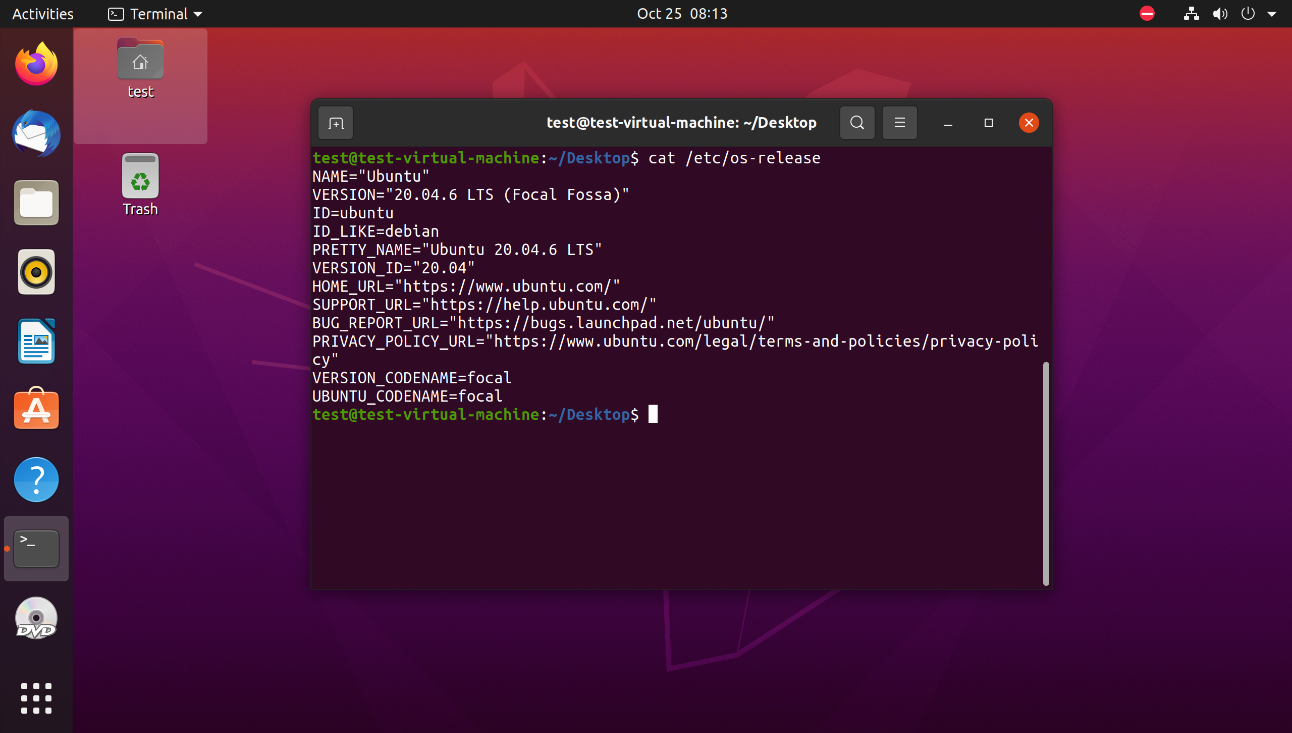1292x733 pixels.
Task: Open the clock showing Oct 25 08:13
Action: (682, 14)
